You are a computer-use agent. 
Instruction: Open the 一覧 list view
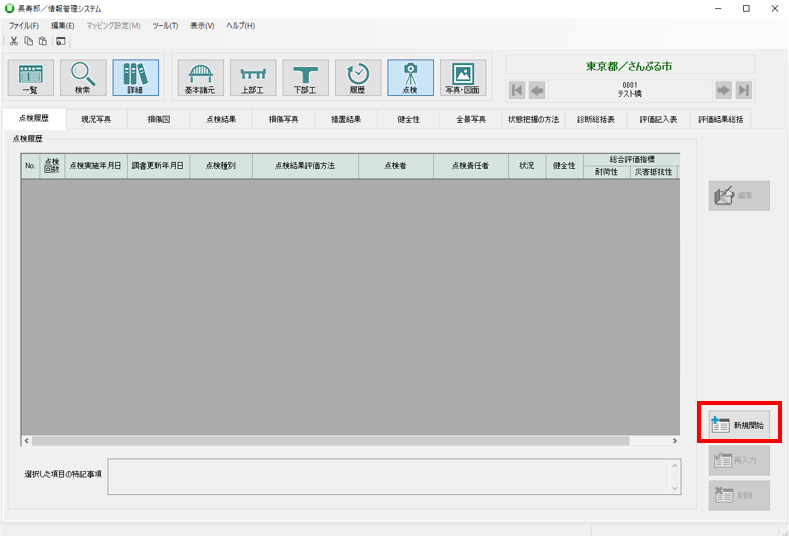tap(31, 78)
